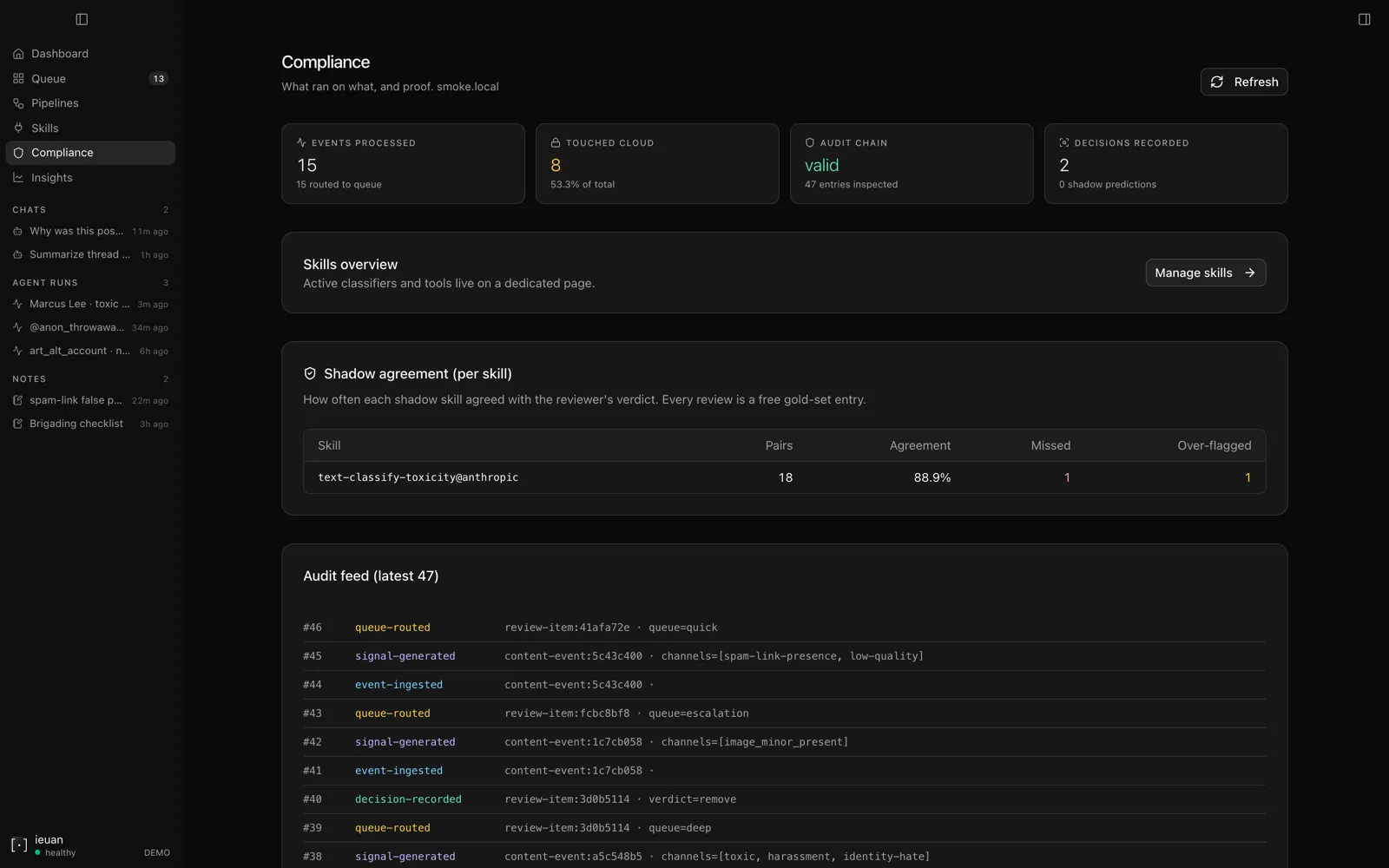Navigate to Skills page
Viewport: 1389px width, 868px height.
coord(90,128)
